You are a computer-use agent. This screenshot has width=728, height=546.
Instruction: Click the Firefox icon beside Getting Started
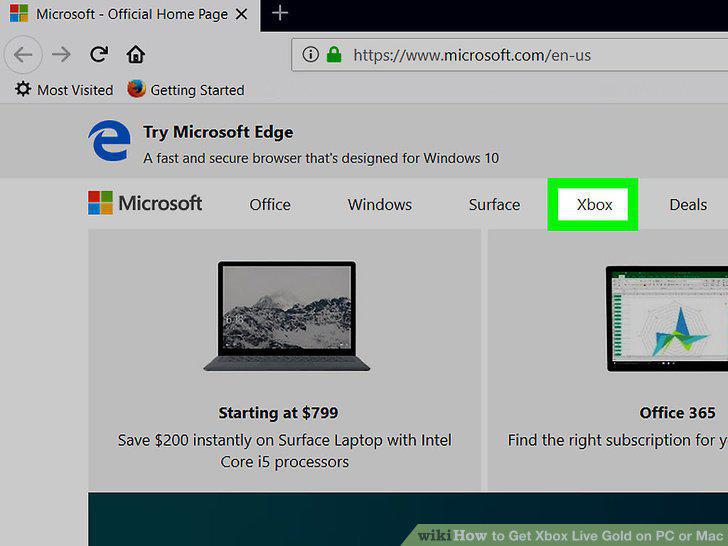point(136,89)
